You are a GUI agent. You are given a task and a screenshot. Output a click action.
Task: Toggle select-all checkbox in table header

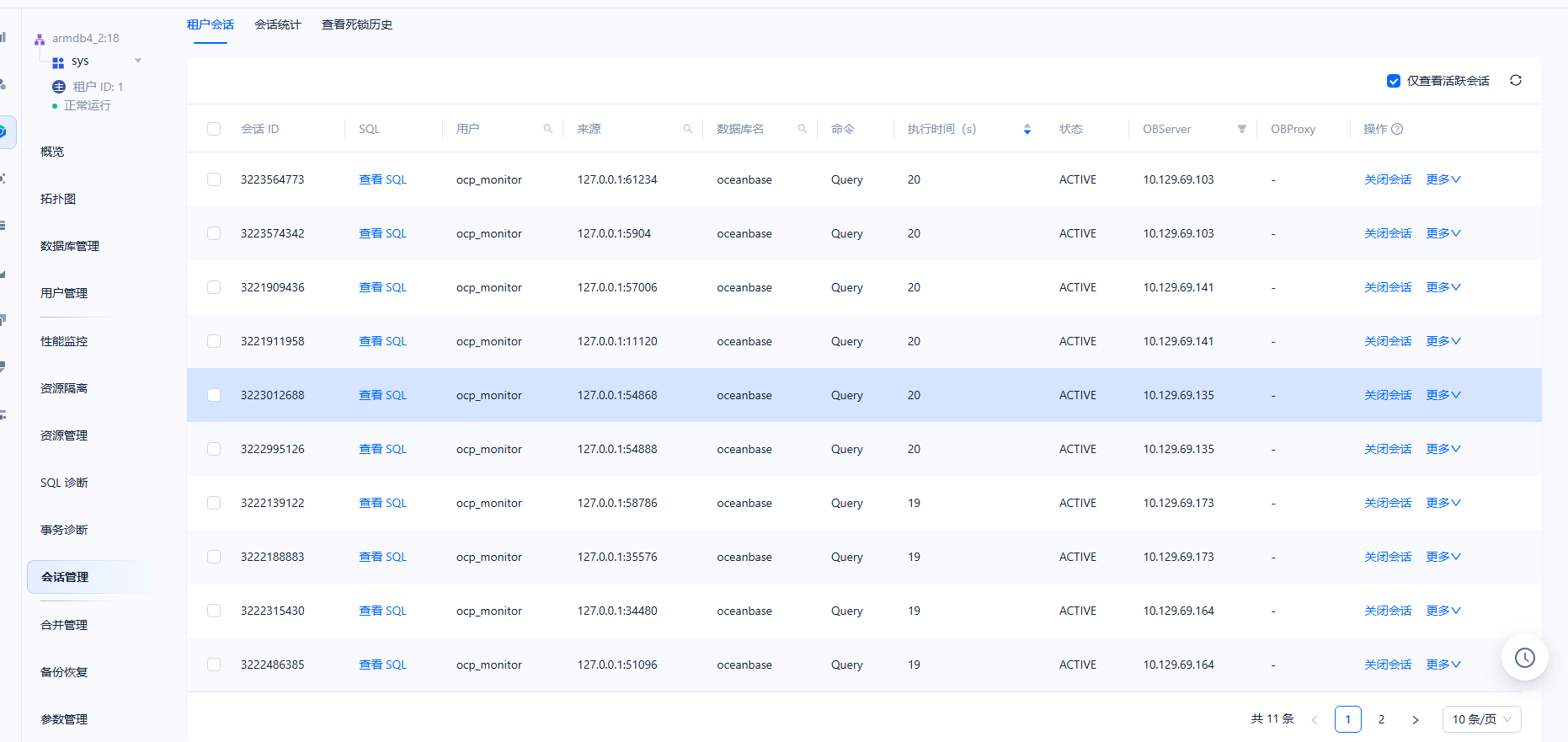coord(214,129)
